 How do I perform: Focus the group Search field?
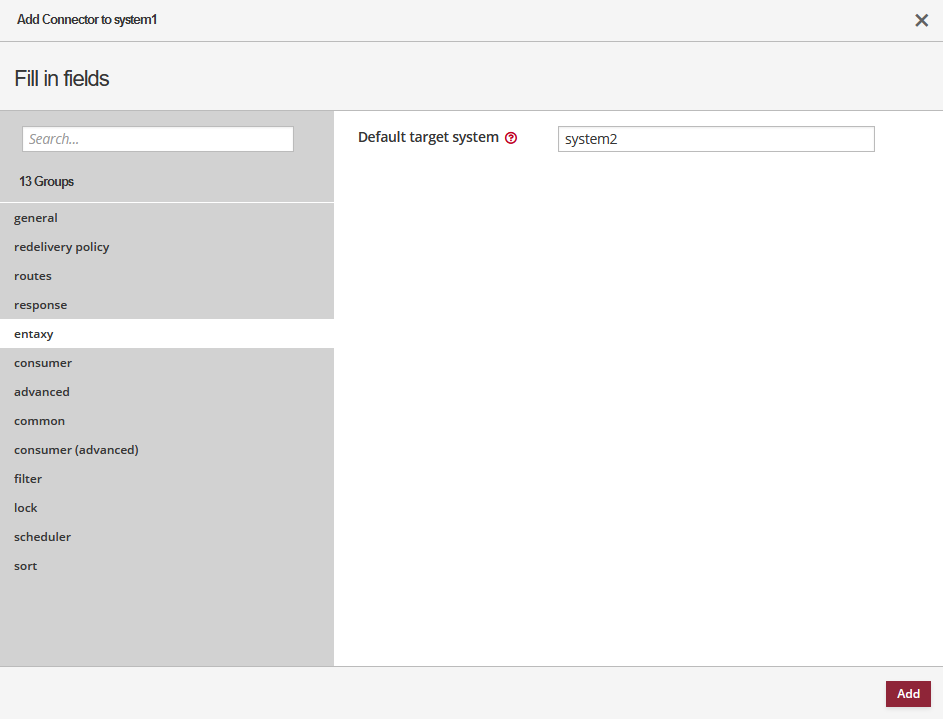pyautogui.click(x=158, y=139)
